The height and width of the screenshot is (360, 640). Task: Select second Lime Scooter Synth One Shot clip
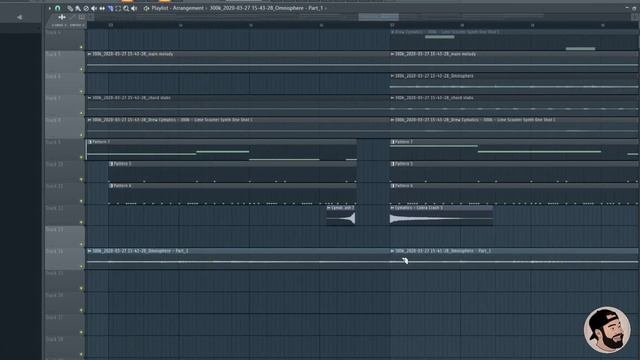[x=514, y=128]
